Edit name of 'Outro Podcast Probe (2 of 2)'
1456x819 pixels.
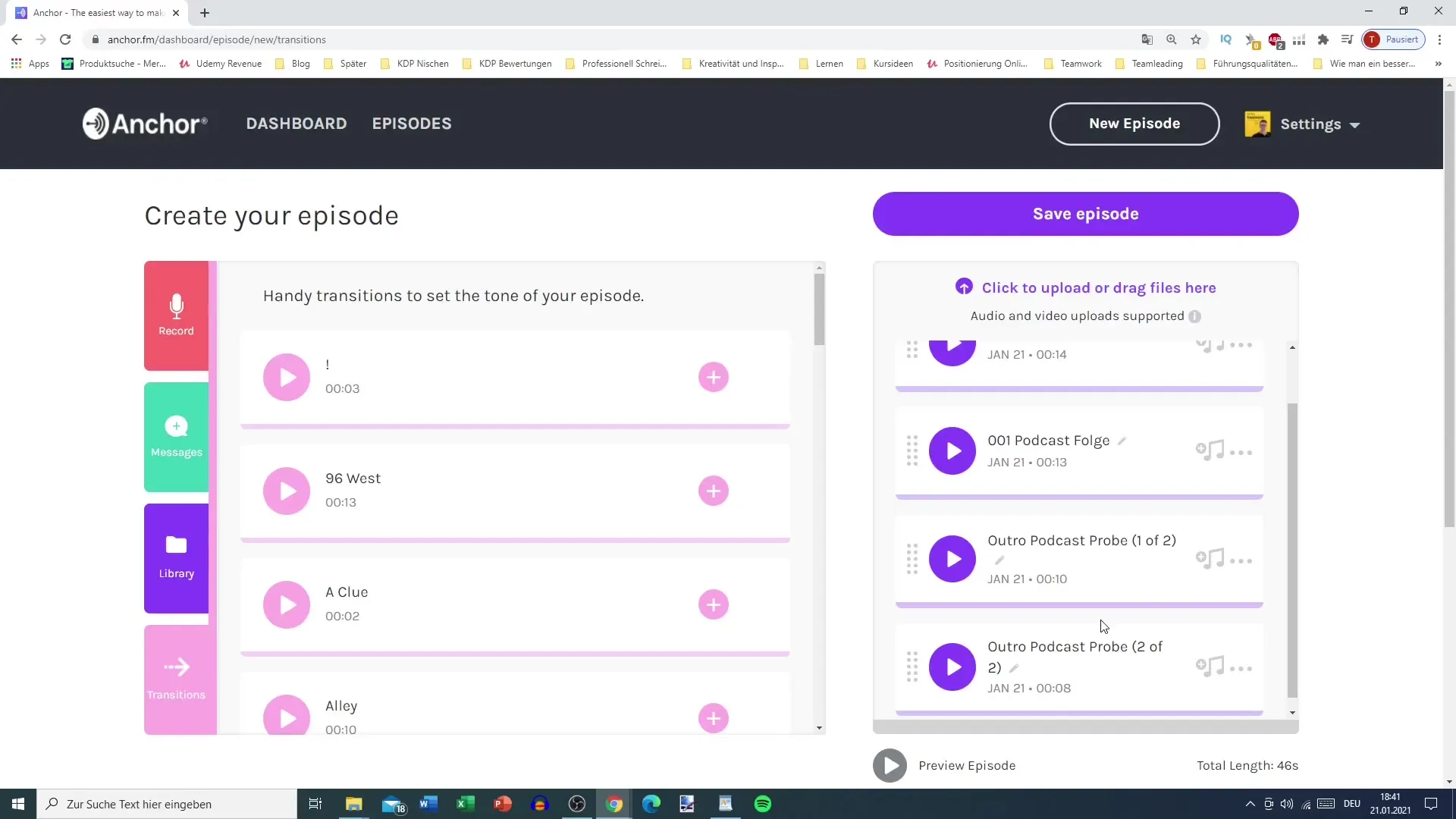pyautogui.click(x=1014, y=669)
